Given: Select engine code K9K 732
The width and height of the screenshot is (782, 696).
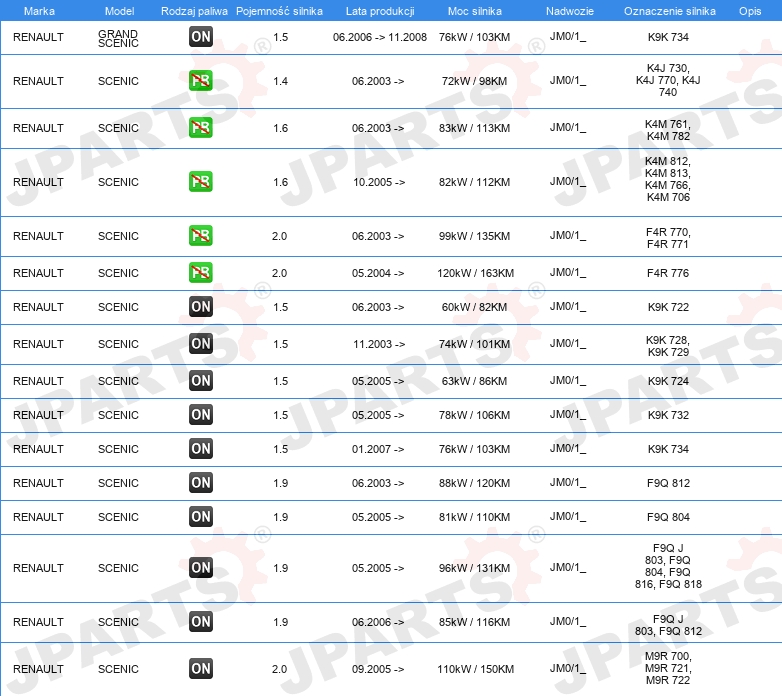Looking at the screenshot, I should [x=668, y=415].
